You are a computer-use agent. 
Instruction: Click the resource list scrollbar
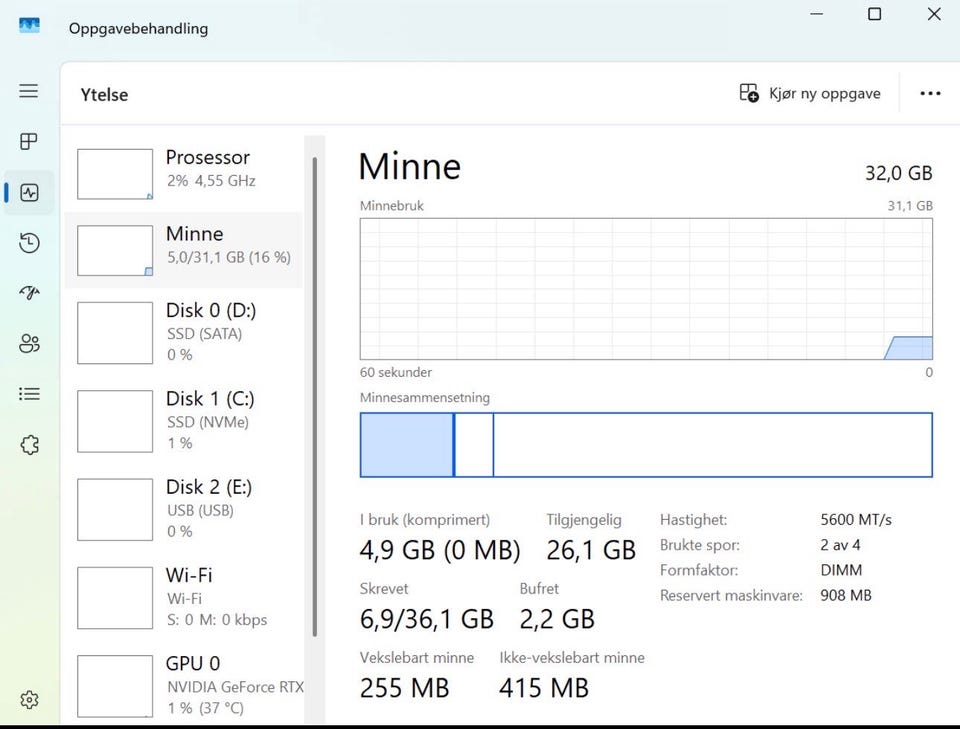pyautogui.click(x=315, y=397)
